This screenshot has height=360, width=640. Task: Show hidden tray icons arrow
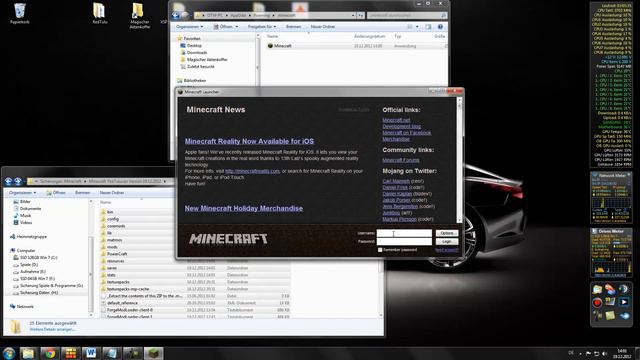580,353
